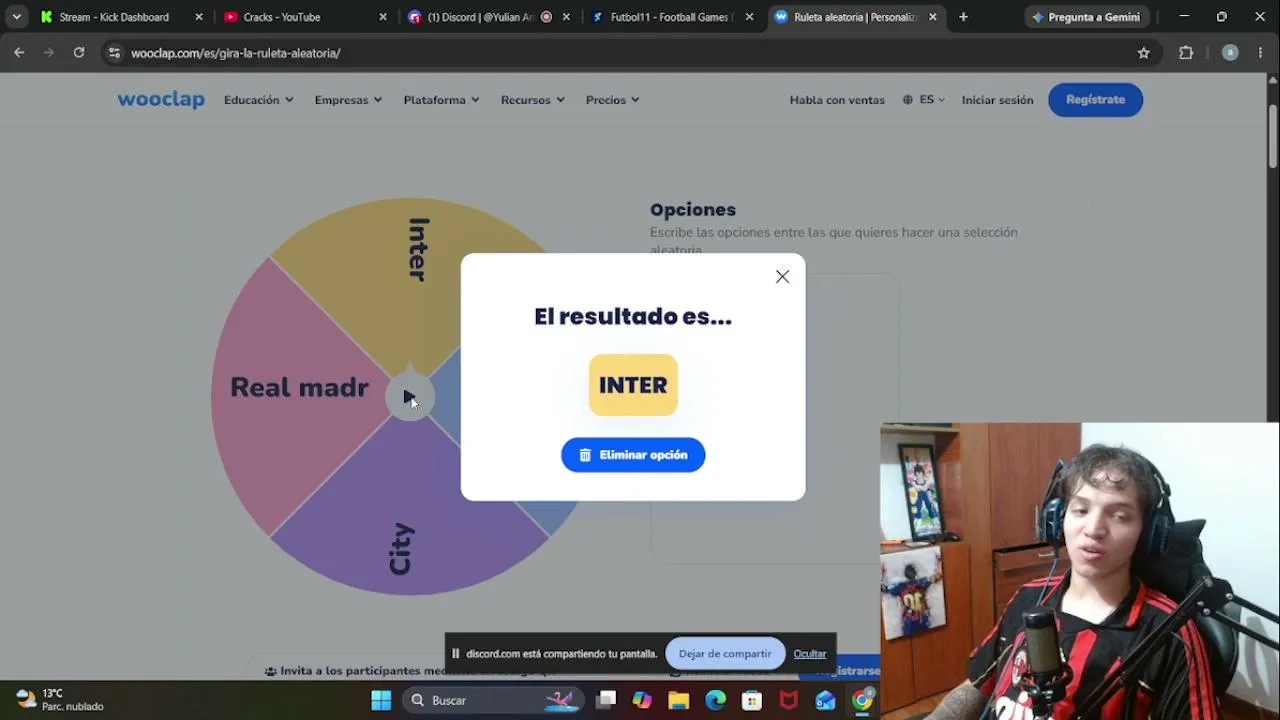Open the Chrome profile avatar
This screenshot has height=720, width=1280.
tap(1230, 53)
